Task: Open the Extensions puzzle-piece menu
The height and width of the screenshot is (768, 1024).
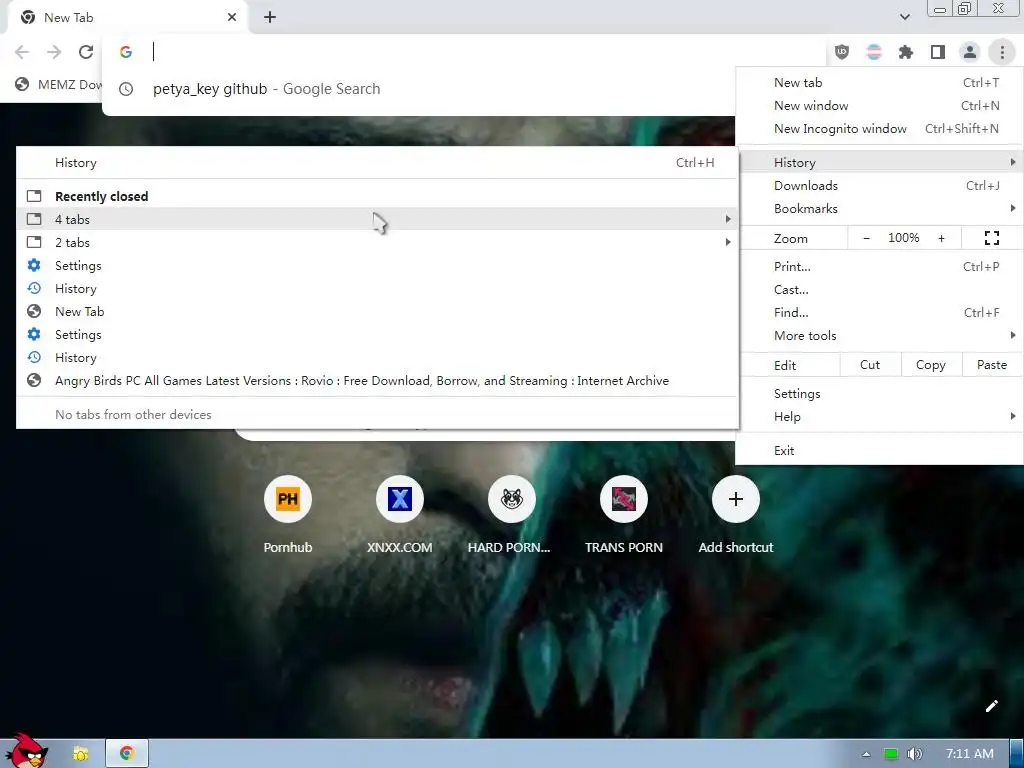Action: pos(906,52)
